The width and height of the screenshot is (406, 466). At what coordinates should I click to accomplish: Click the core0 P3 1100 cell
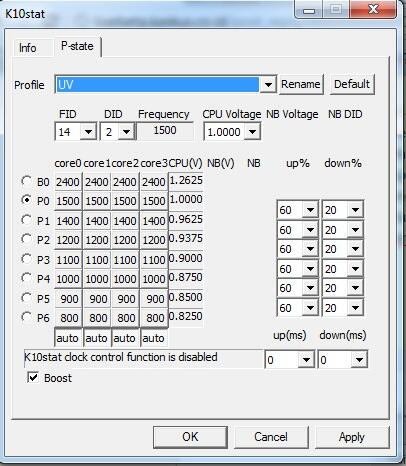[68, 259]
